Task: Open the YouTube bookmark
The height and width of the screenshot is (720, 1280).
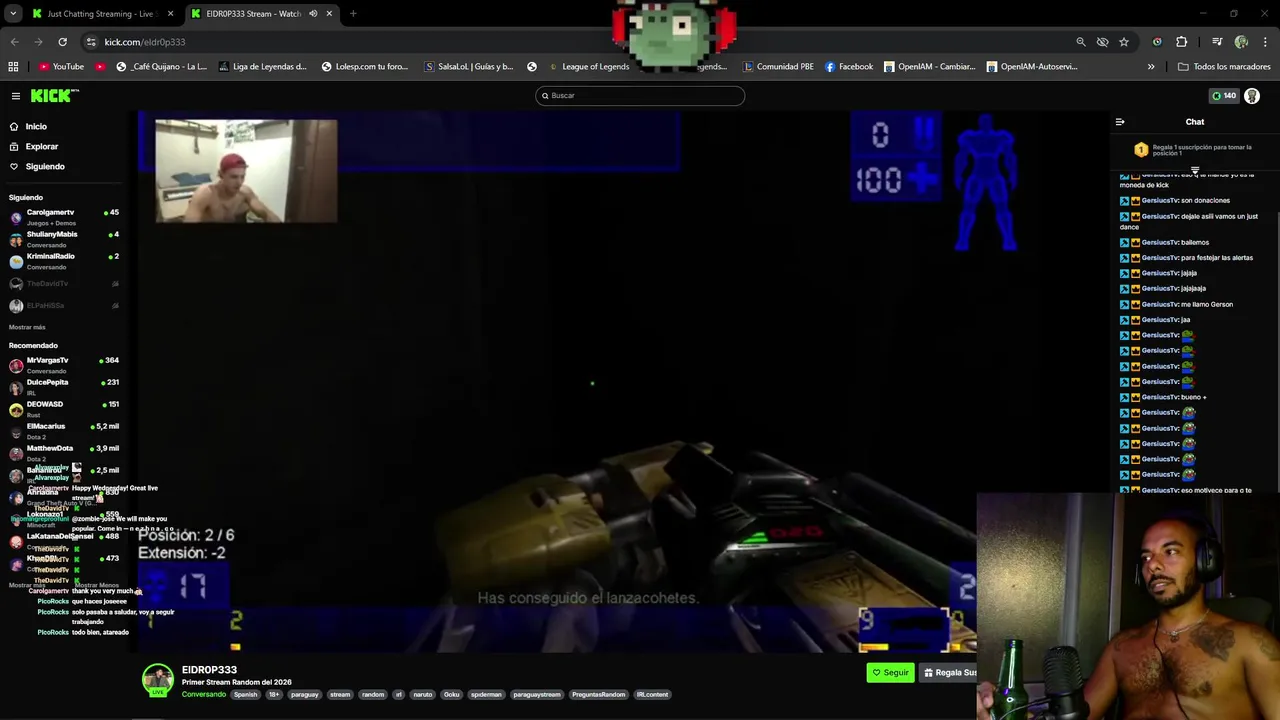Action: [61, 67]
